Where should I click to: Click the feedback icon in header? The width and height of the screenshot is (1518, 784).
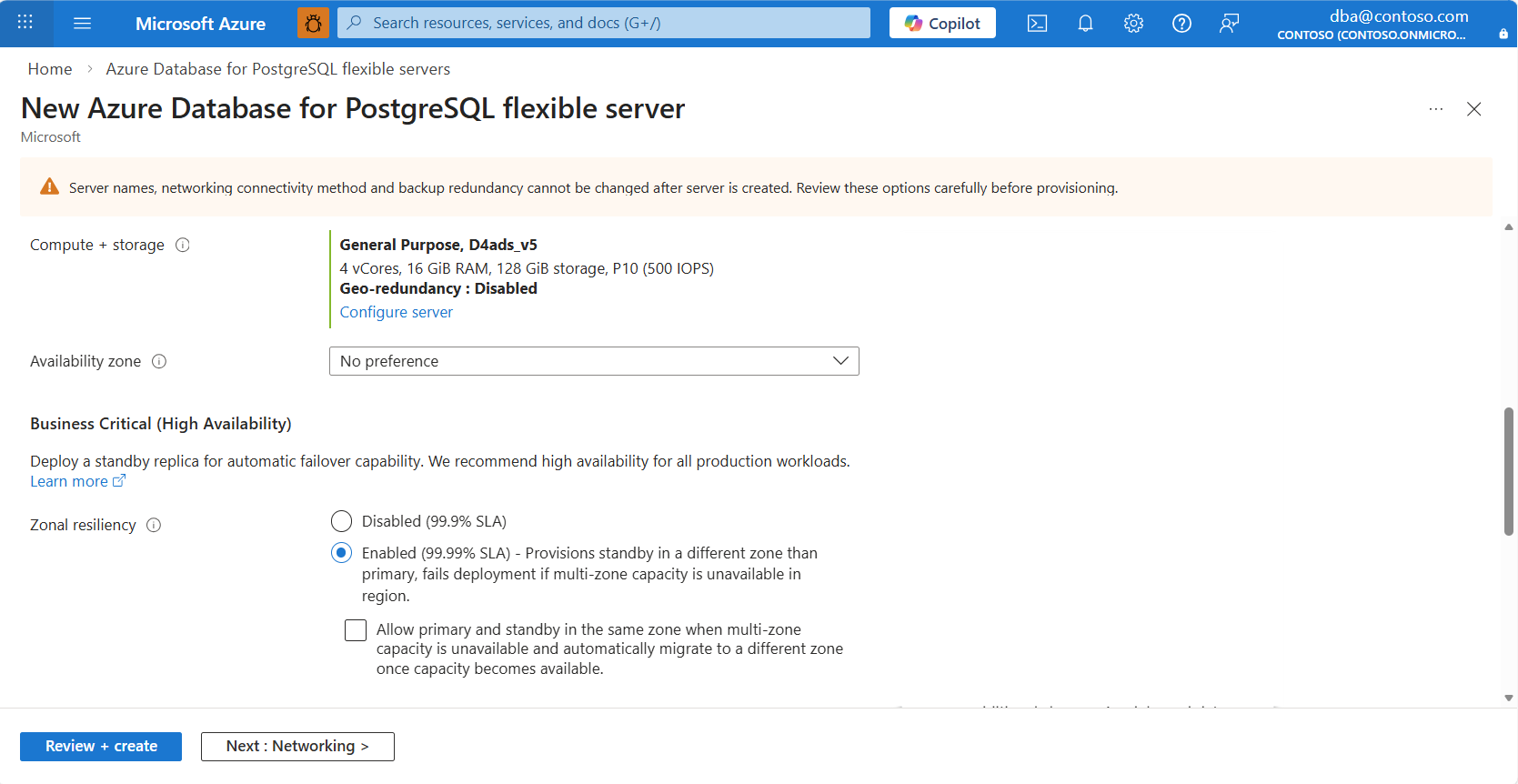coord(1229,24)
